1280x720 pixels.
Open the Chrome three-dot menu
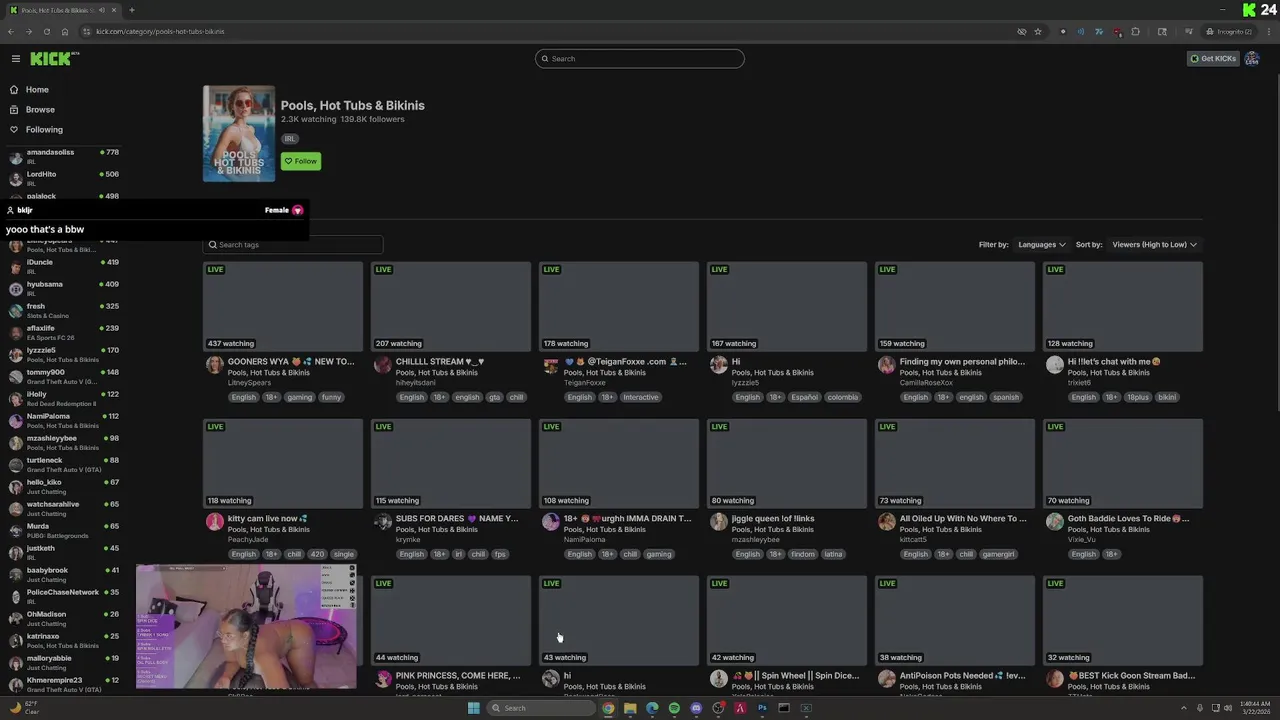1267,32
